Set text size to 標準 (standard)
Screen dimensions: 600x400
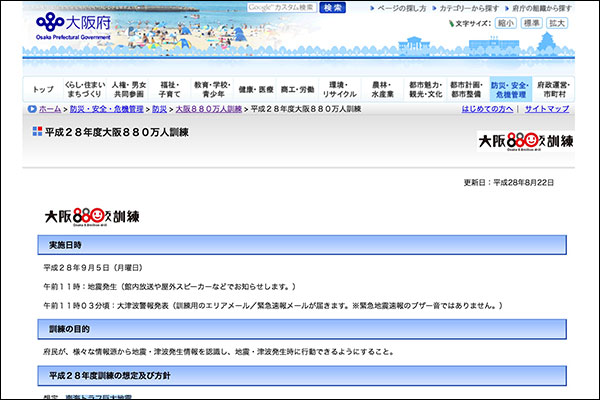[x=532, y=23]
